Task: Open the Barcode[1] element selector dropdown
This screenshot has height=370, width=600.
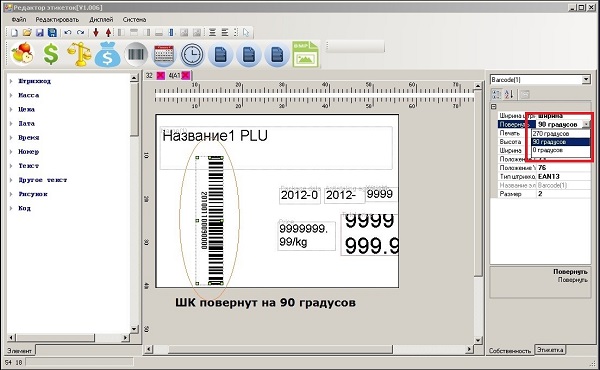Action: [x=586, y=80]
